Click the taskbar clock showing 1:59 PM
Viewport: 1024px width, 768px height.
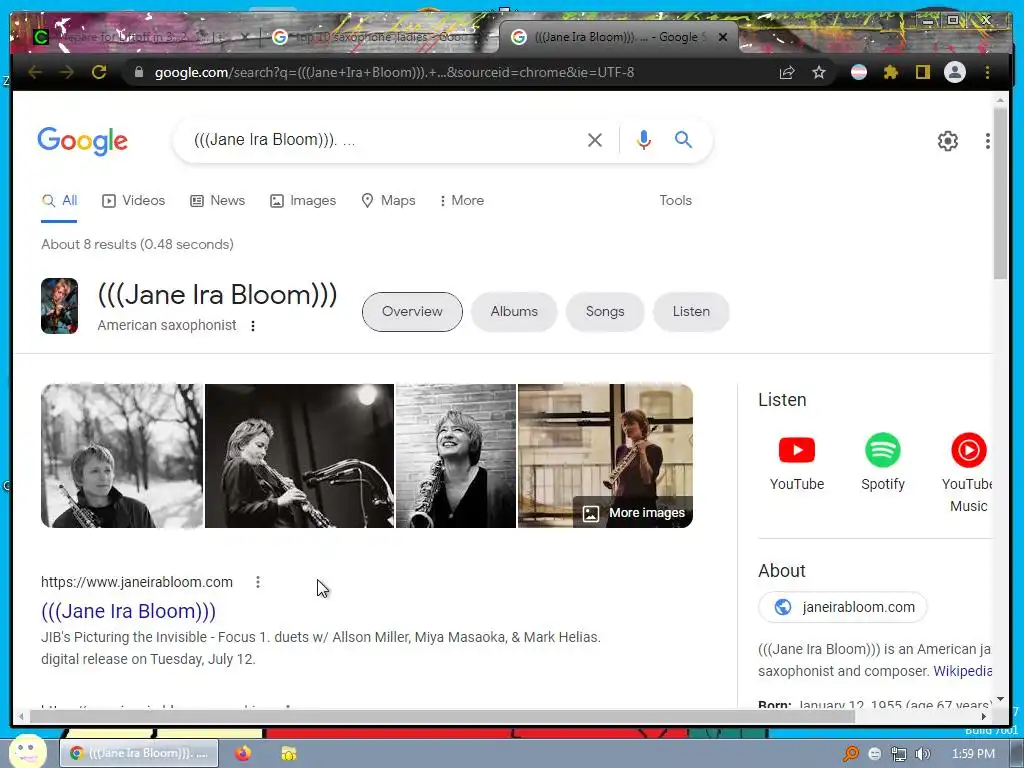(x=973, y=754)
